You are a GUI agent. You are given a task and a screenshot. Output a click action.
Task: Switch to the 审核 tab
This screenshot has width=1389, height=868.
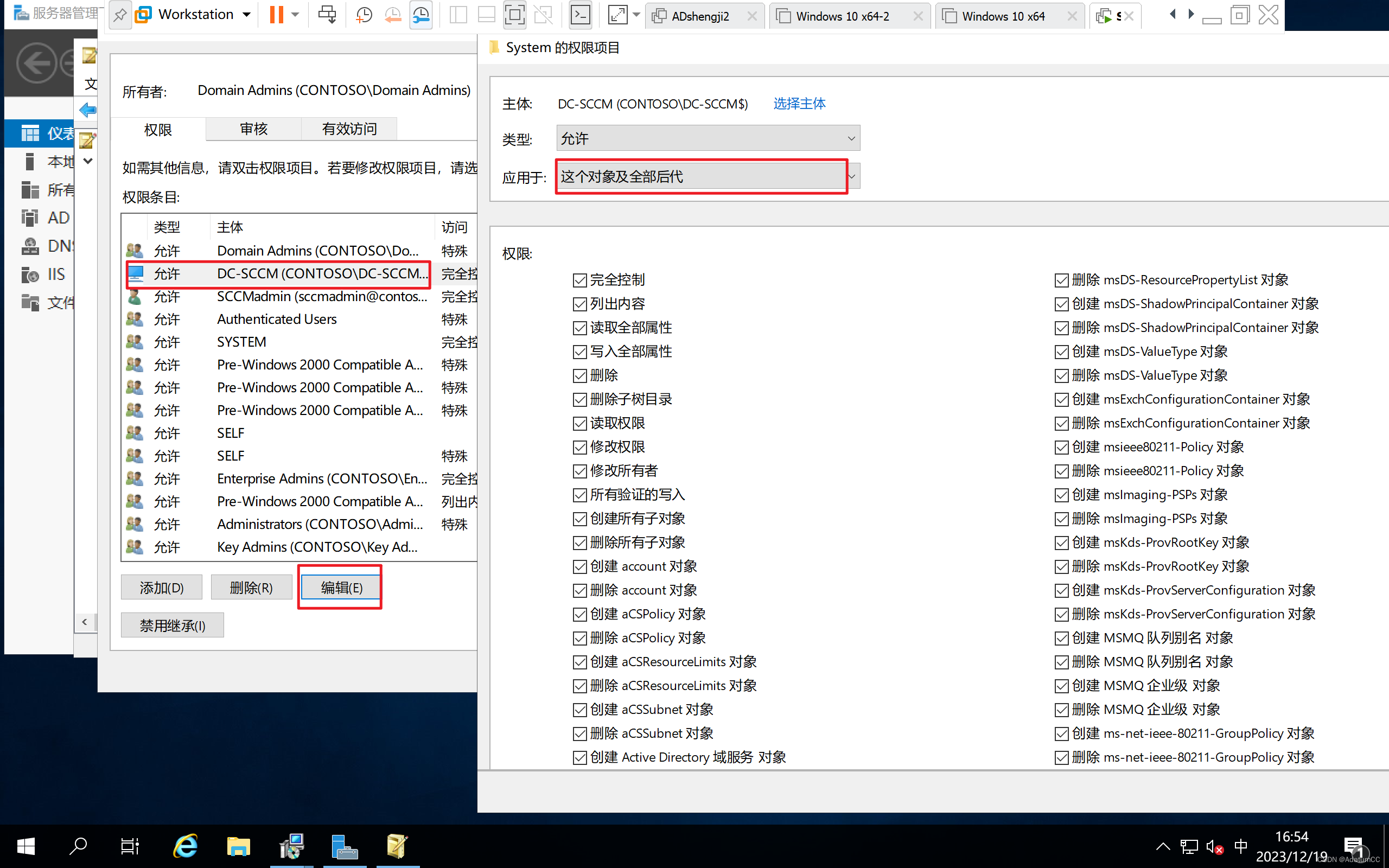pos(253,129)
